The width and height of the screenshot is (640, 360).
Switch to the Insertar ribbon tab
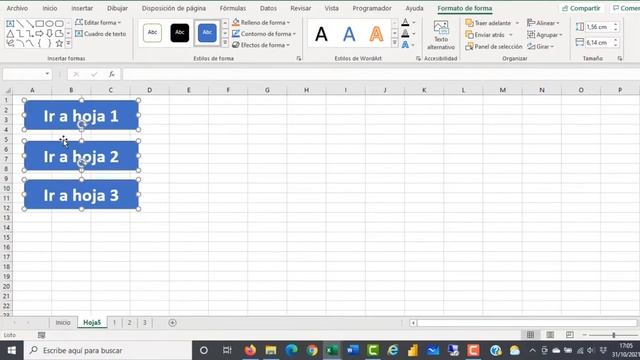click(82, 8)
